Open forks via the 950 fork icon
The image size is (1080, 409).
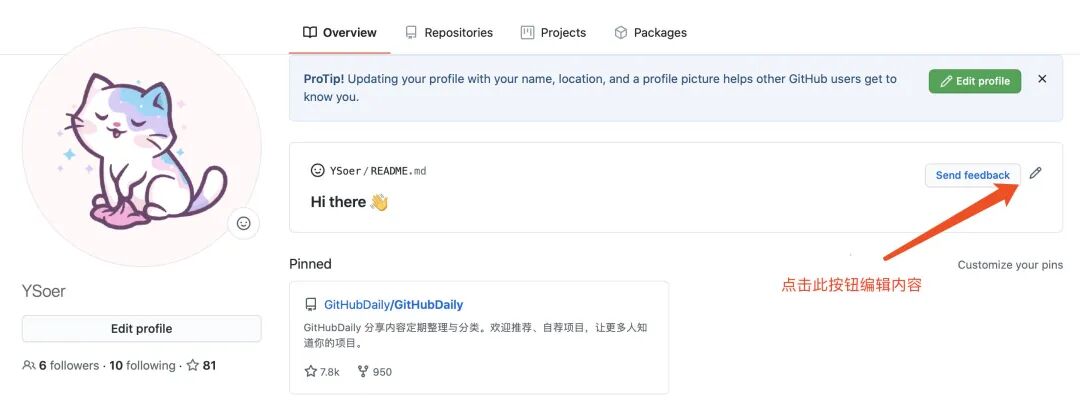pos(363,372)
